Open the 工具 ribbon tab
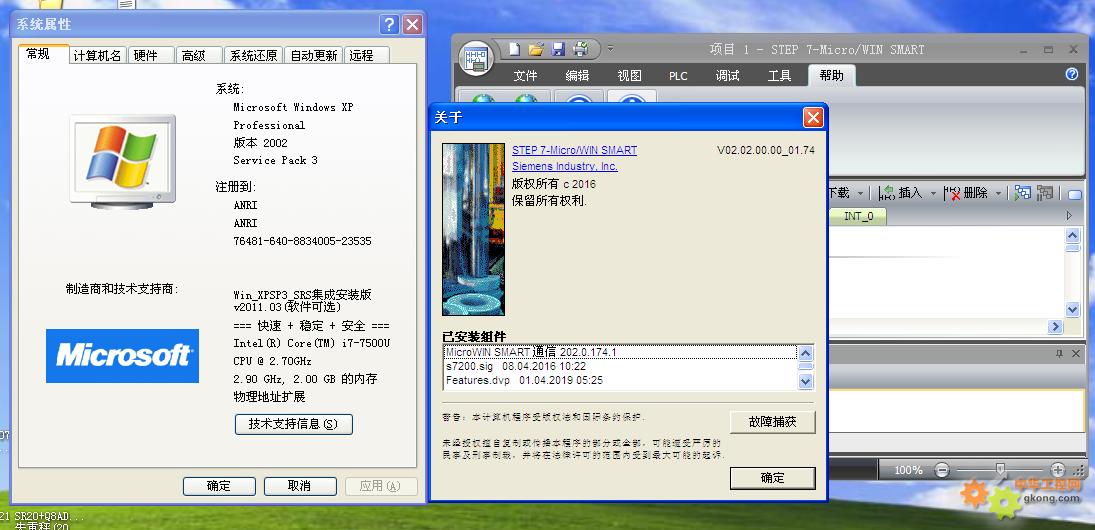 point(779,75)
